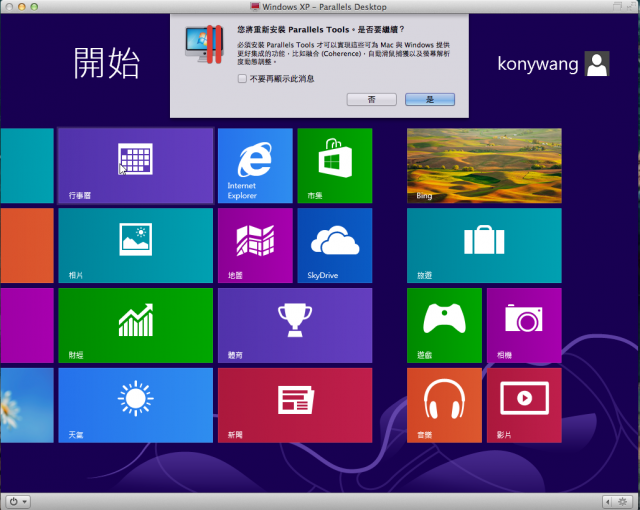Click the left arrow in status bar
This screenshot has width=640, height=510.
pos(608,501)
